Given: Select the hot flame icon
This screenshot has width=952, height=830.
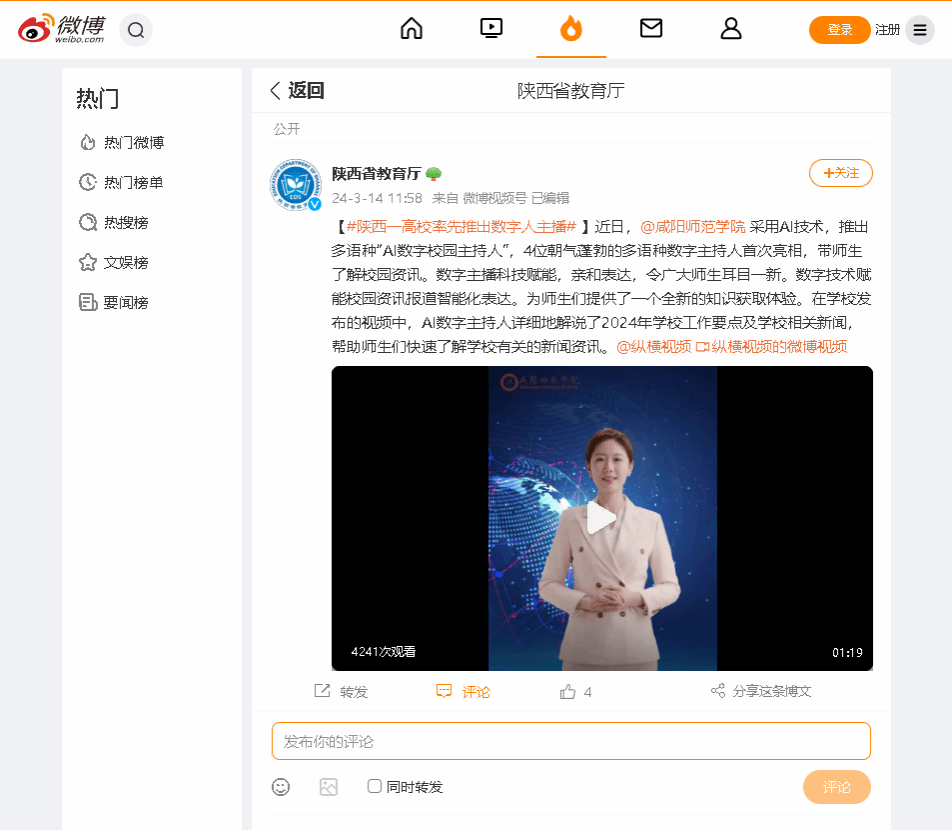Looking at the screenshot, I should point(571,29).
